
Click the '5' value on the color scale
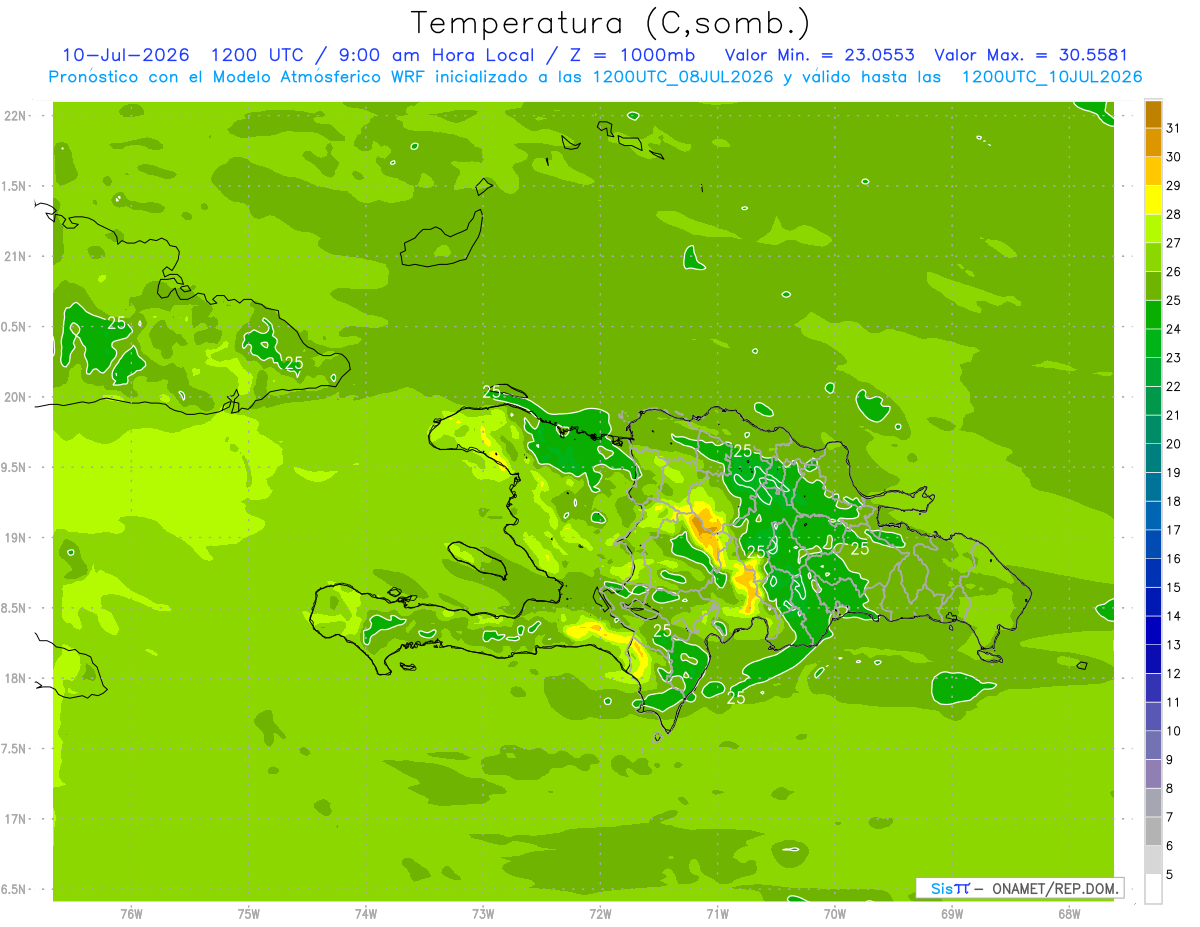tap(1170, 875)
